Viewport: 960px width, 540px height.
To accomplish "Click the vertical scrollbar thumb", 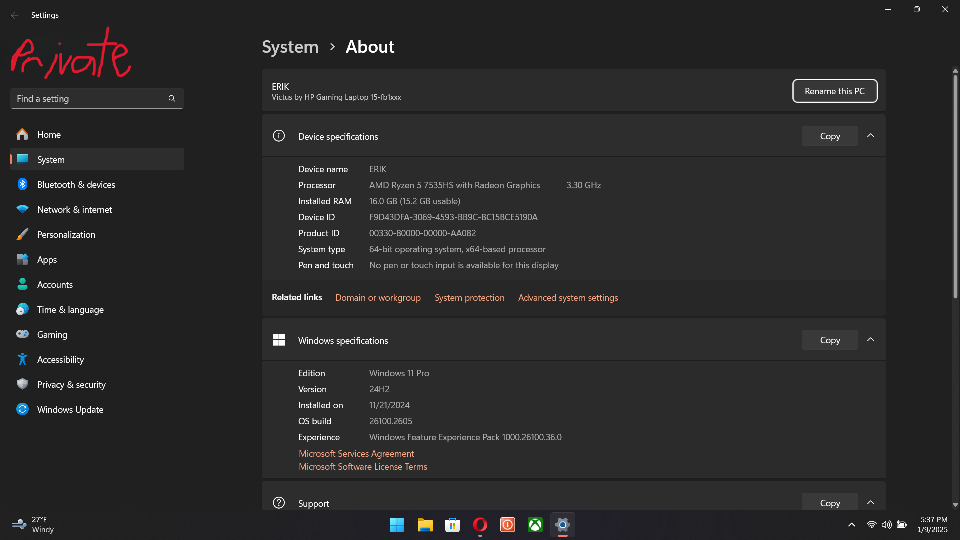I will tap(955, 187).
